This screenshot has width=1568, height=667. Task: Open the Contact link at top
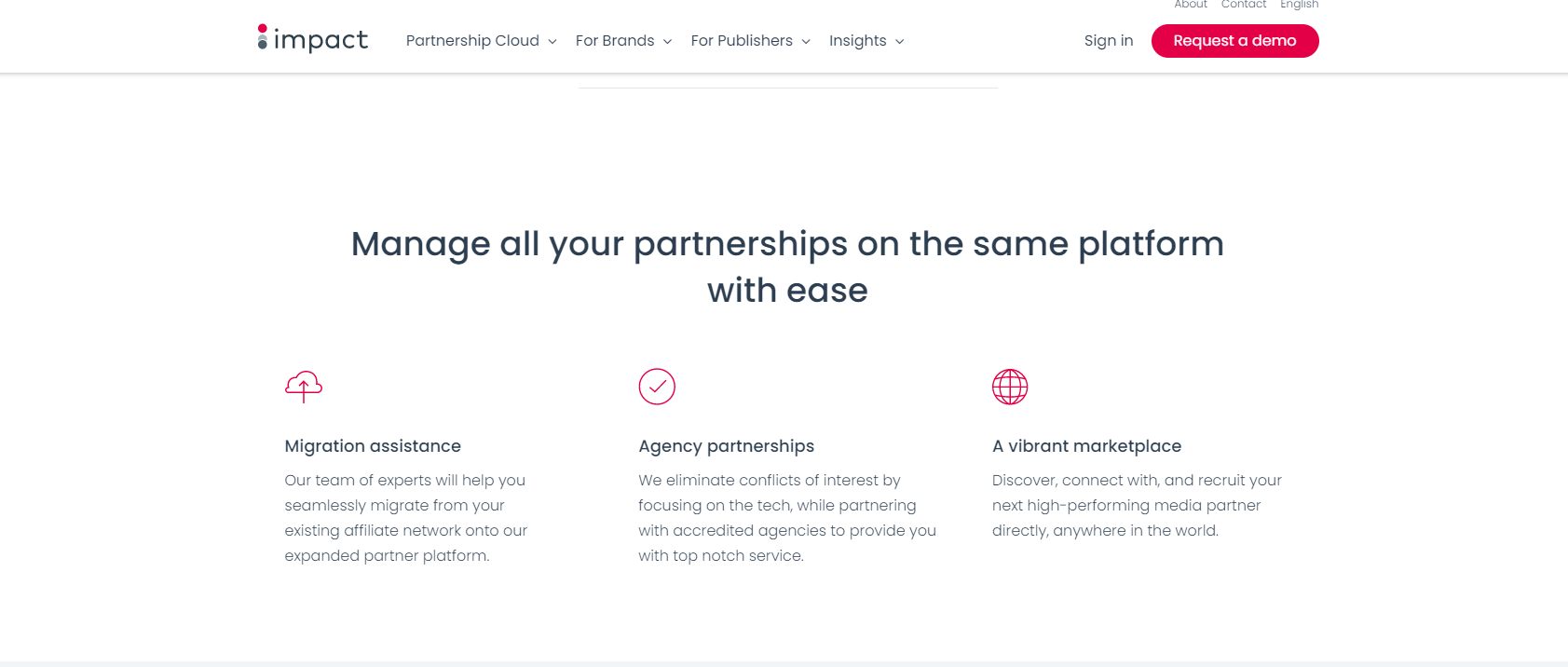[1244, 5]
